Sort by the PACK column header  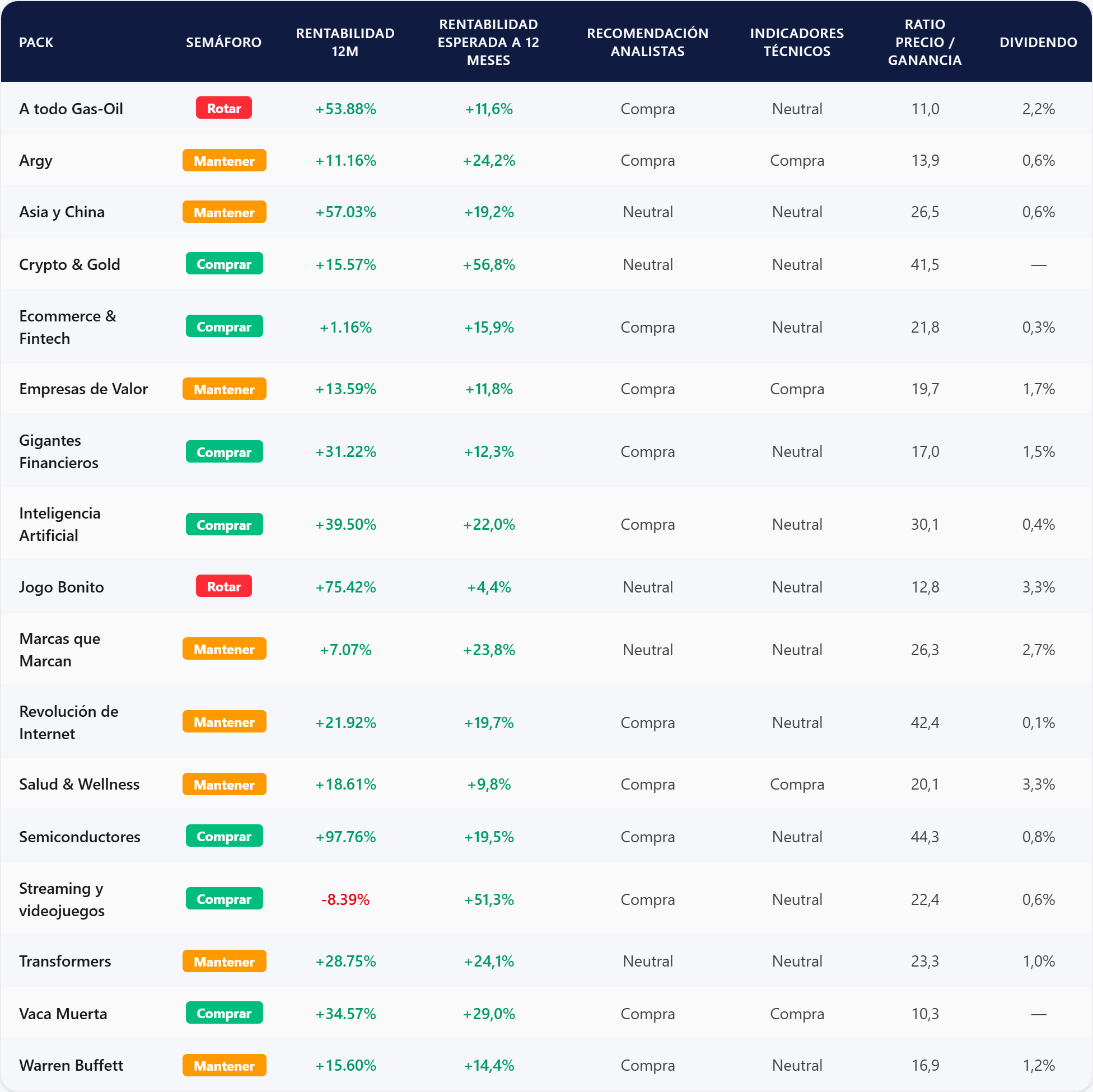[x=36, y=43]
